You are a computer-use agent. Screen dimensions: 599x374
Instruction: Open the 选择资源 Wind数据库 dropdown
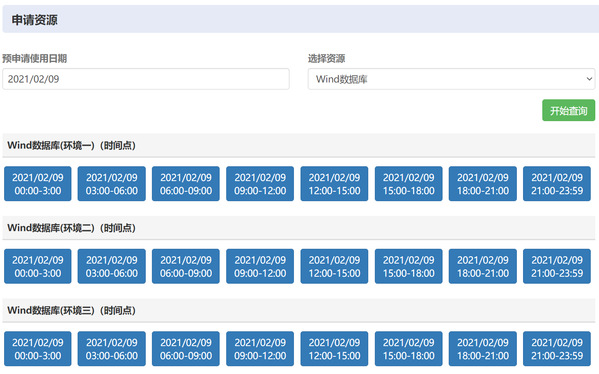click(452, 79)
